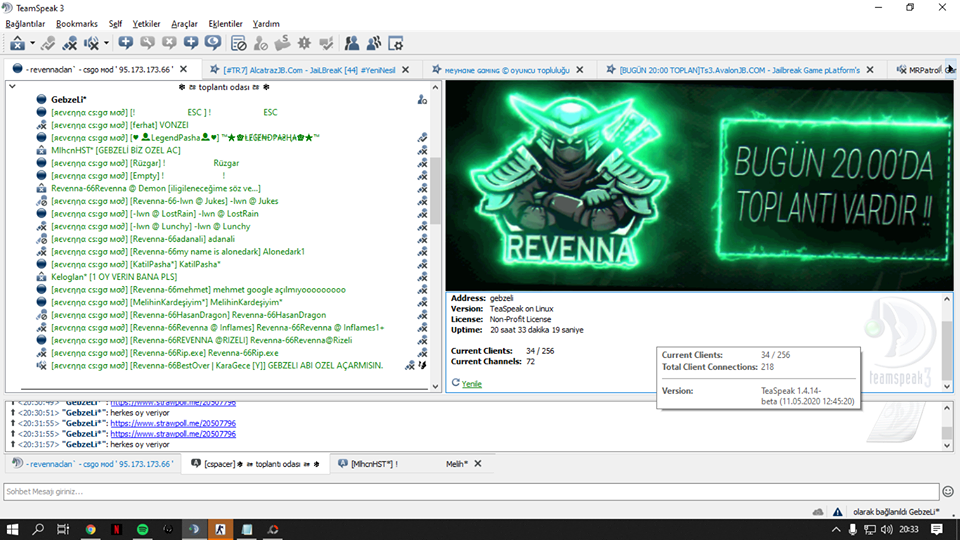Open the ban list toolbar icon

click(239, 43)
